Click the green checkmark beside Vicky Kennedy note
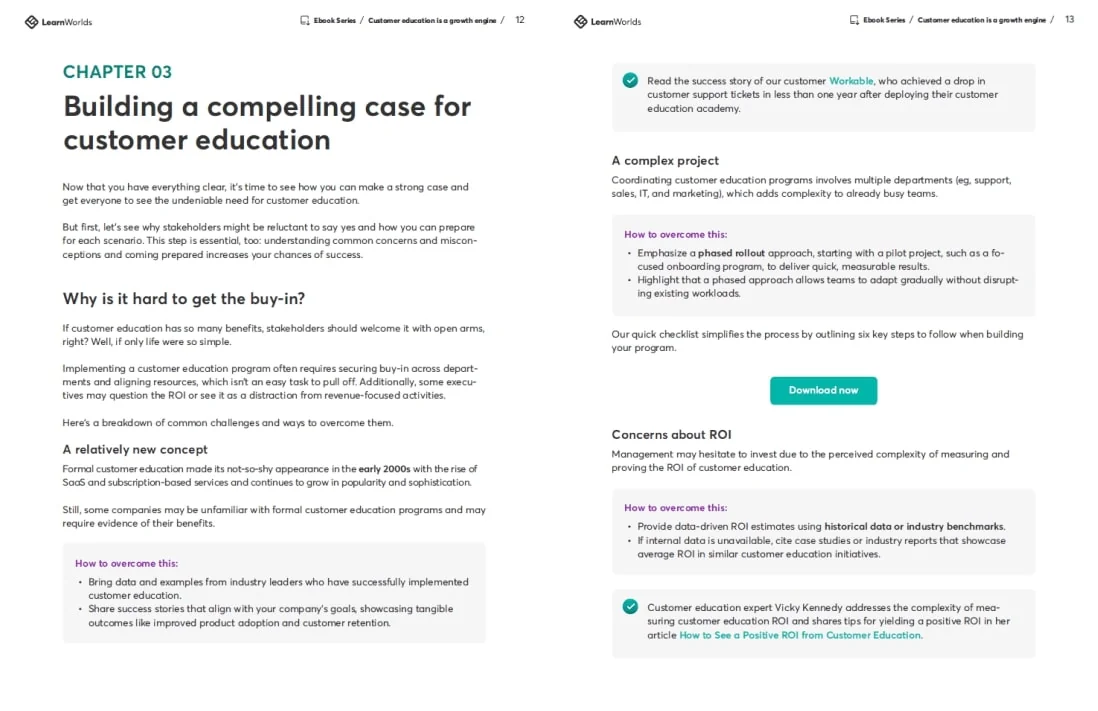Screen dimensions: 1098x711 pyautogui.click(x=630, y=606)
